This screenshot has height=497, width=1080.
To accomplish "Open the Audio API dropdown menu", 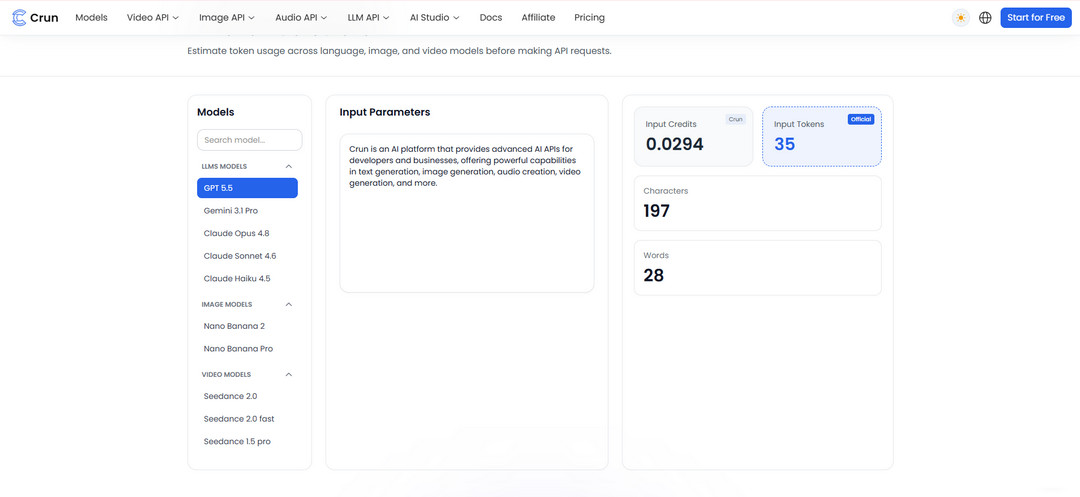I will [x=301, y=18].
